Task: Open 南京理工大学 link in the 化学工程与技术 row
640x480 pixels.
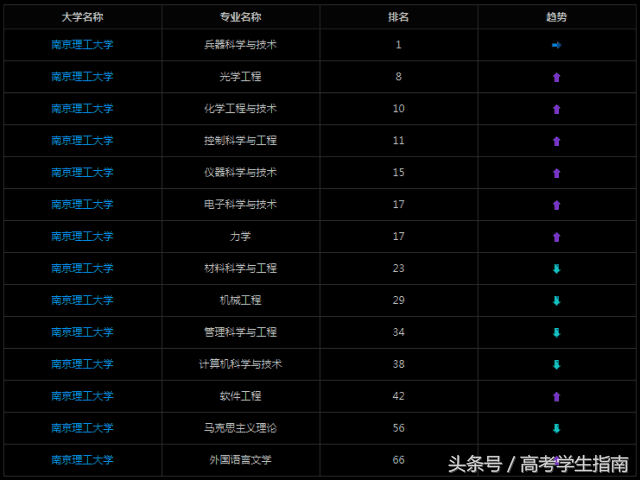Action: click(x=82, y=108)
